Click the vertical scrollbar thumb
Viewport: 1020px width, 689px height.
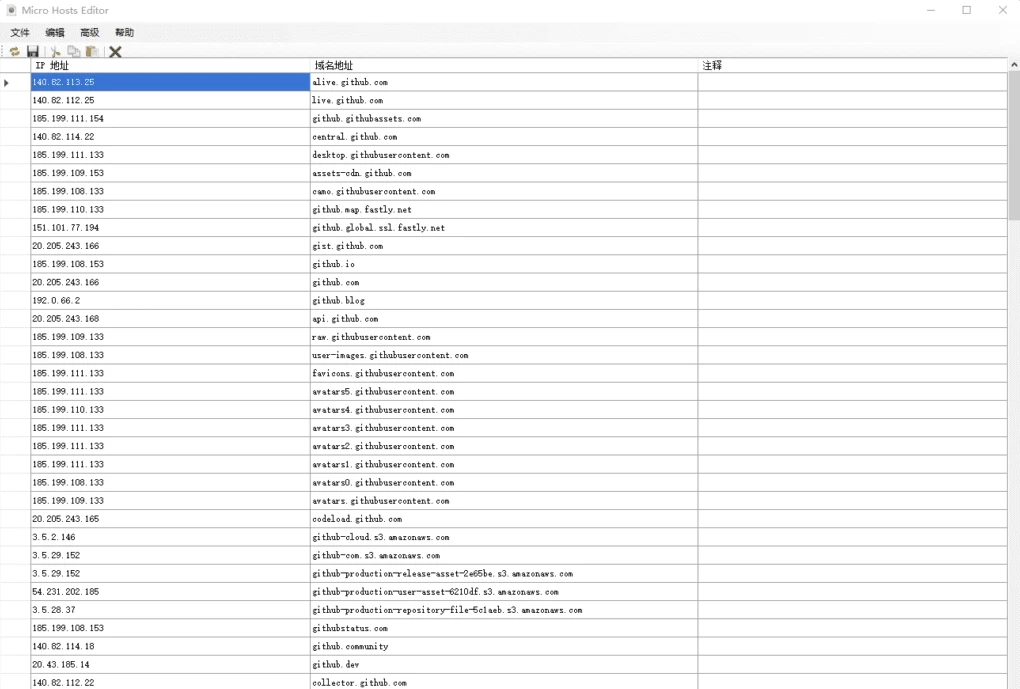point(1013,145)
